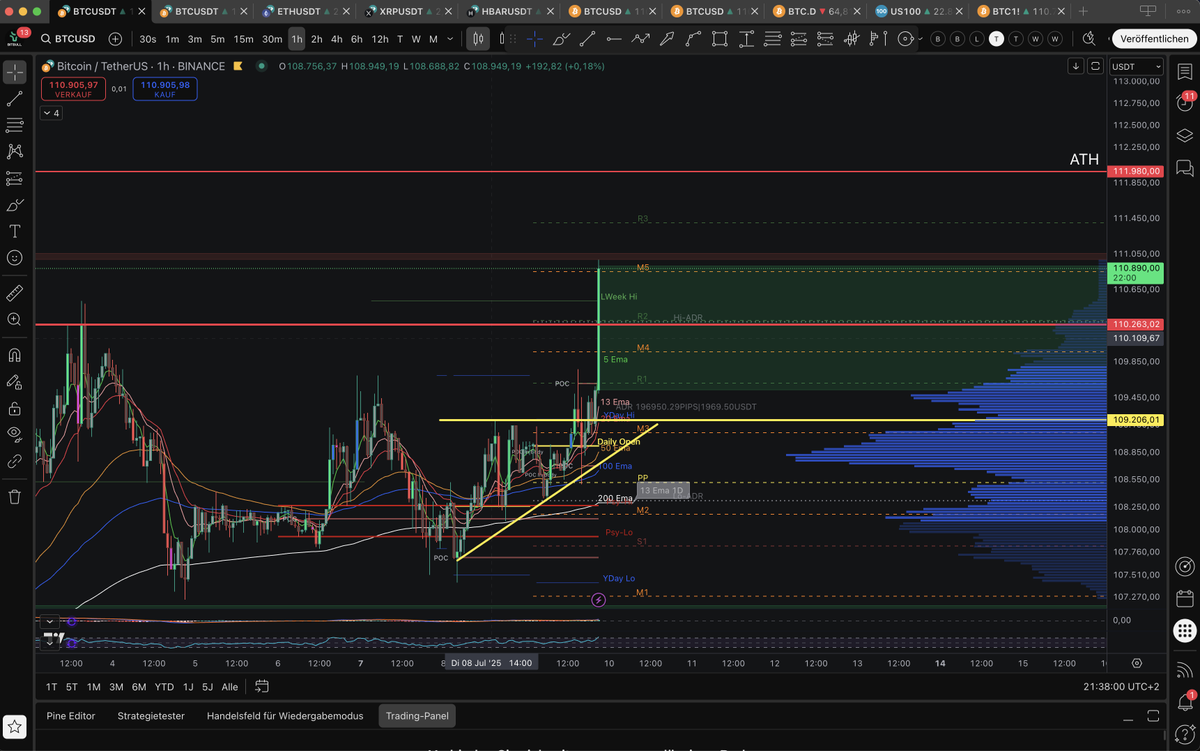Select the ruler measure tool
The height and width of the screenshot is (751, 1200).
pos(15,293)
